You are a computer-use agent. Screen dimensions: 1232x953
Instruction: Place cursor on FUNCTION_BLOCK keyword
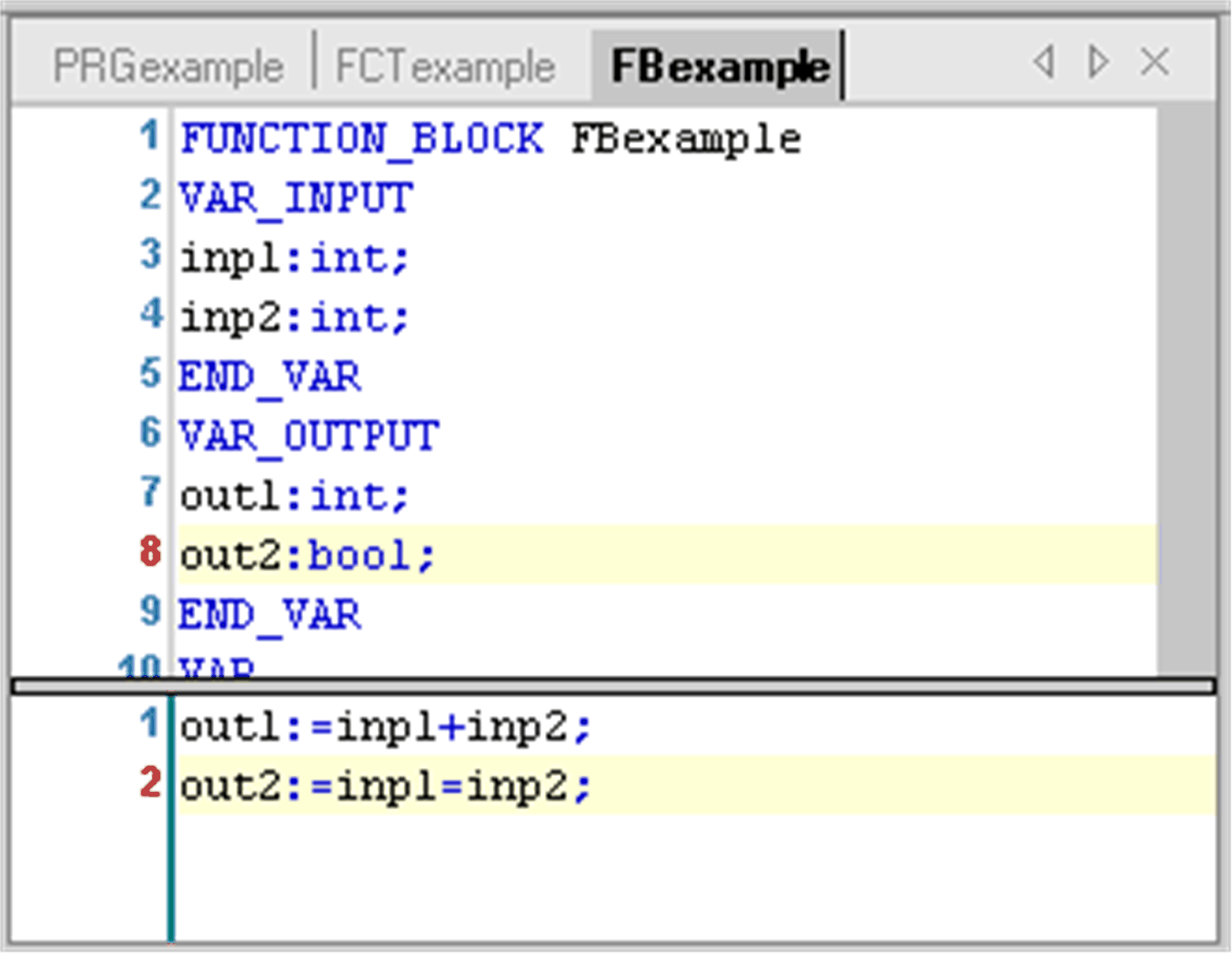(x=362, y=140)
